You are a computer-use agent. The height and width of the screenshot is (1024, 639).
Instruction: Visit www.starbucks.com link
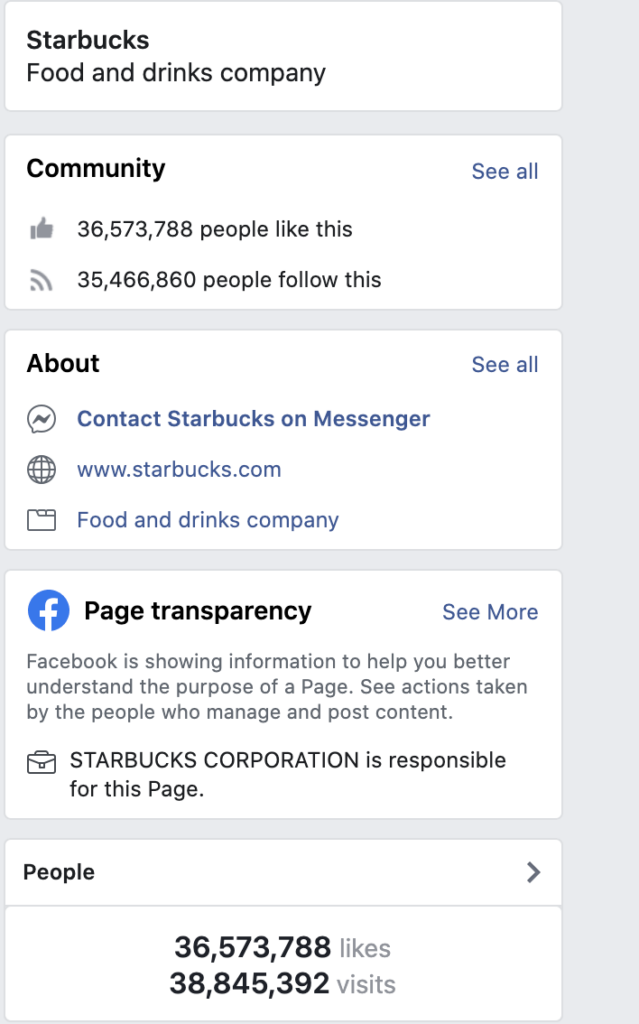(179, 470)
